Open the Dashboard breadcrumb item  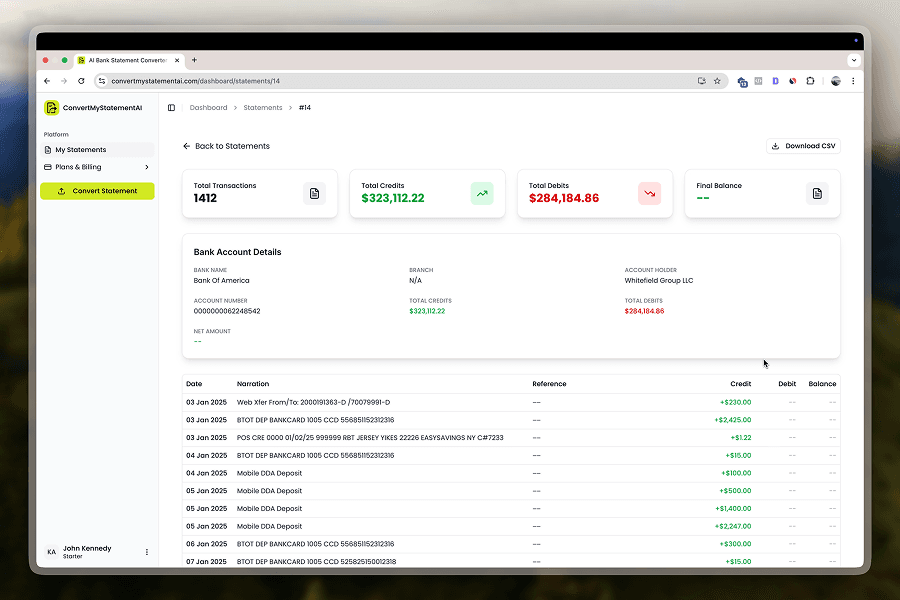(x=208, y=106)
